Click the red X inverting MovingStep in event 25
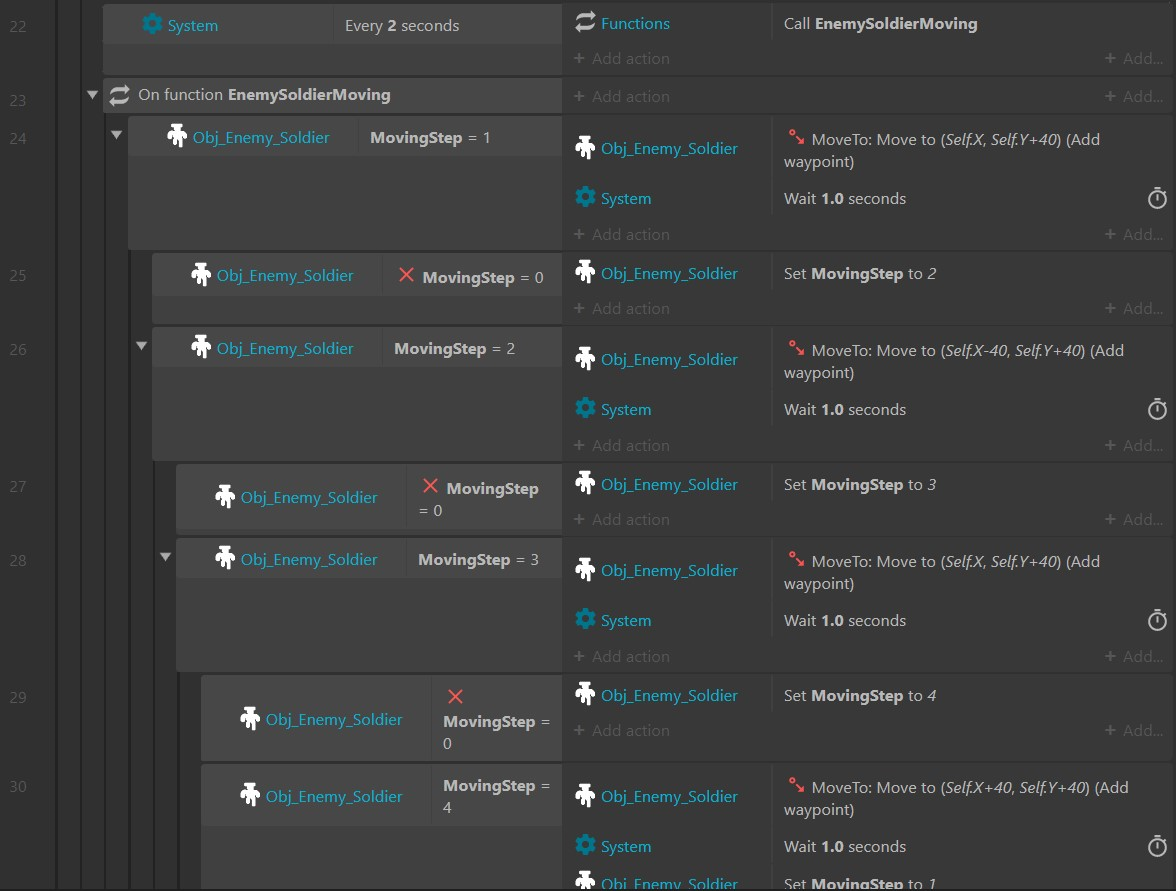This screenshot has width=1176, height=891. click(404, 276)
